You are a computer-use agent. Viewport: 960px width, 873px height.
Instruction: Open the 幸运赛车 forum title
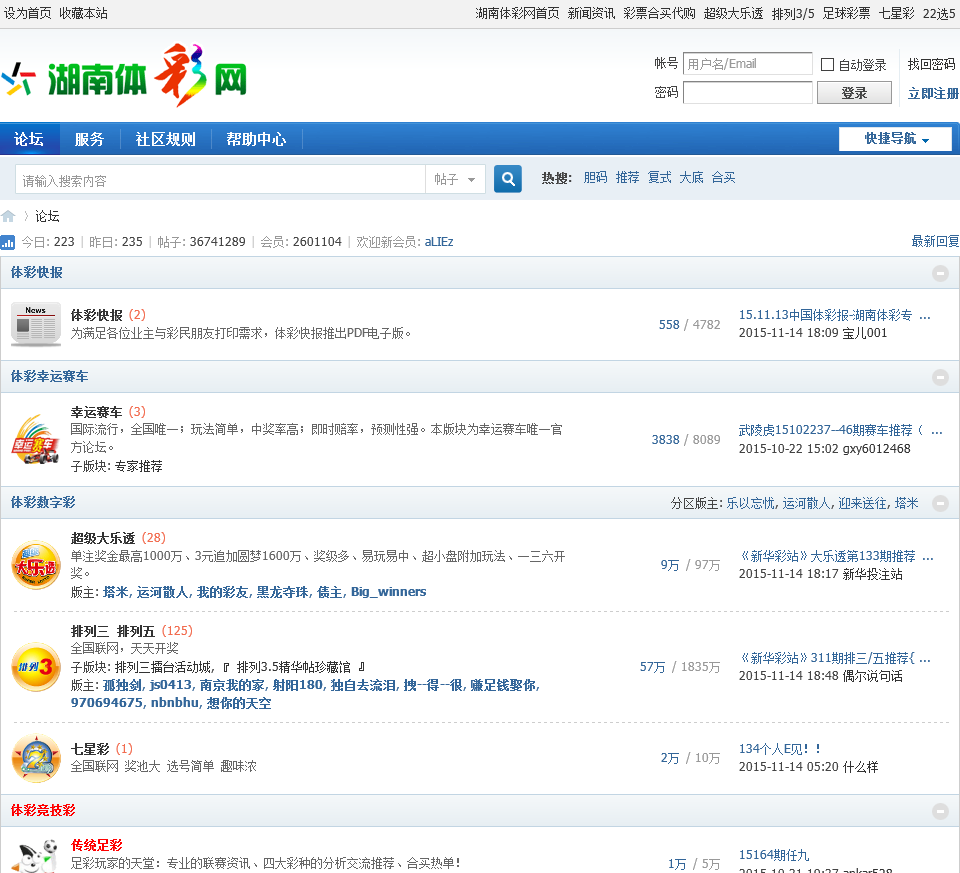pos(97,412)
